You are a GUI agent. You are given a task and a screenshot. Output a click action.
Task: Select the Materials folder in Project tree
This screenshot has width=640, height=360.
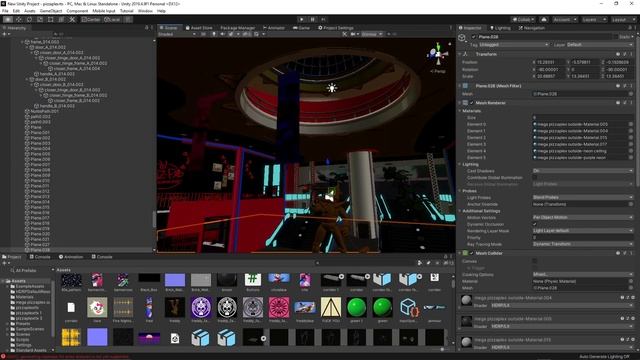click(x=24, y=297)
